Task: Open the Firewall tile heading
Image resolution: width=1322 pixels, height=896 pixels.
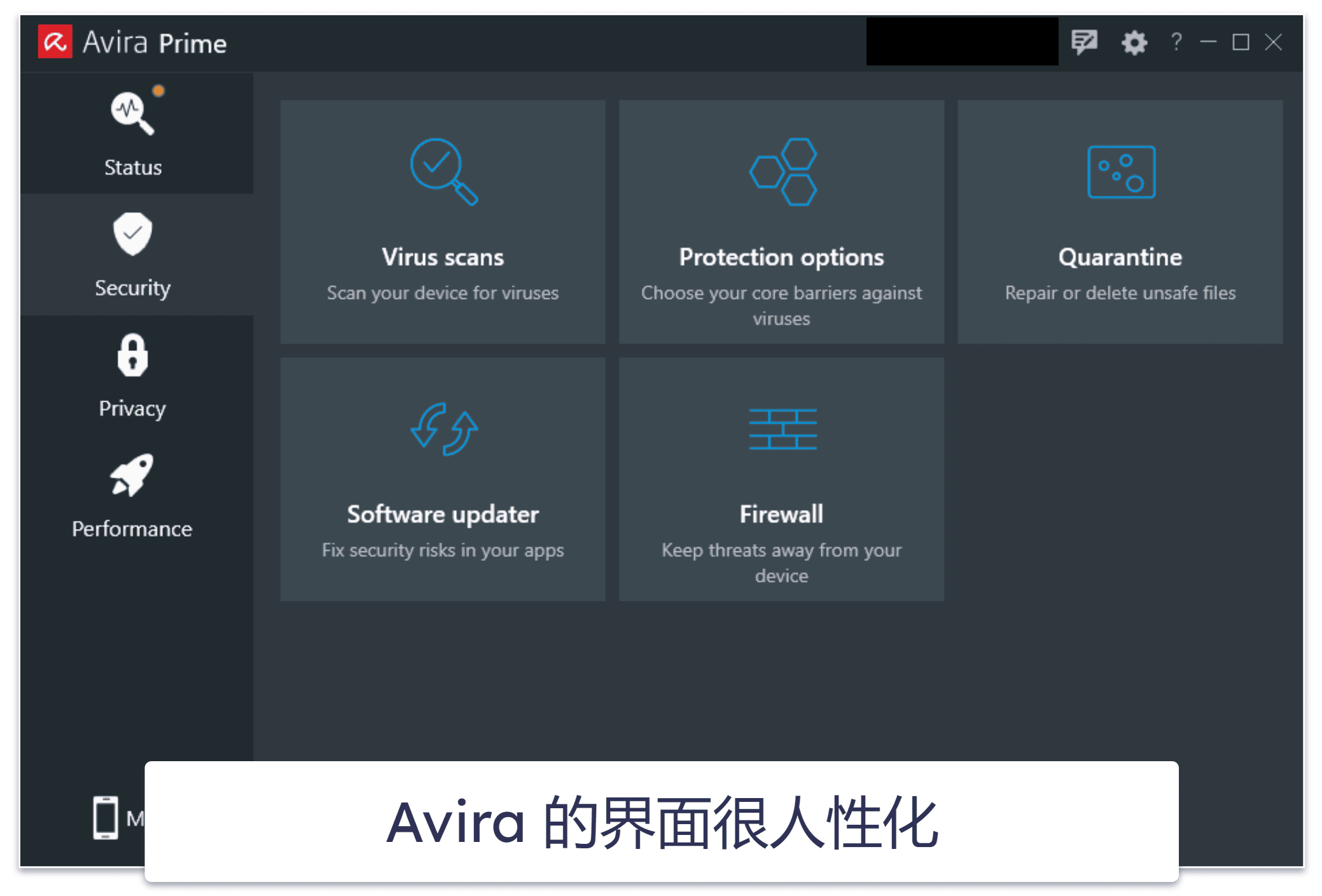Action: (781, 514)
